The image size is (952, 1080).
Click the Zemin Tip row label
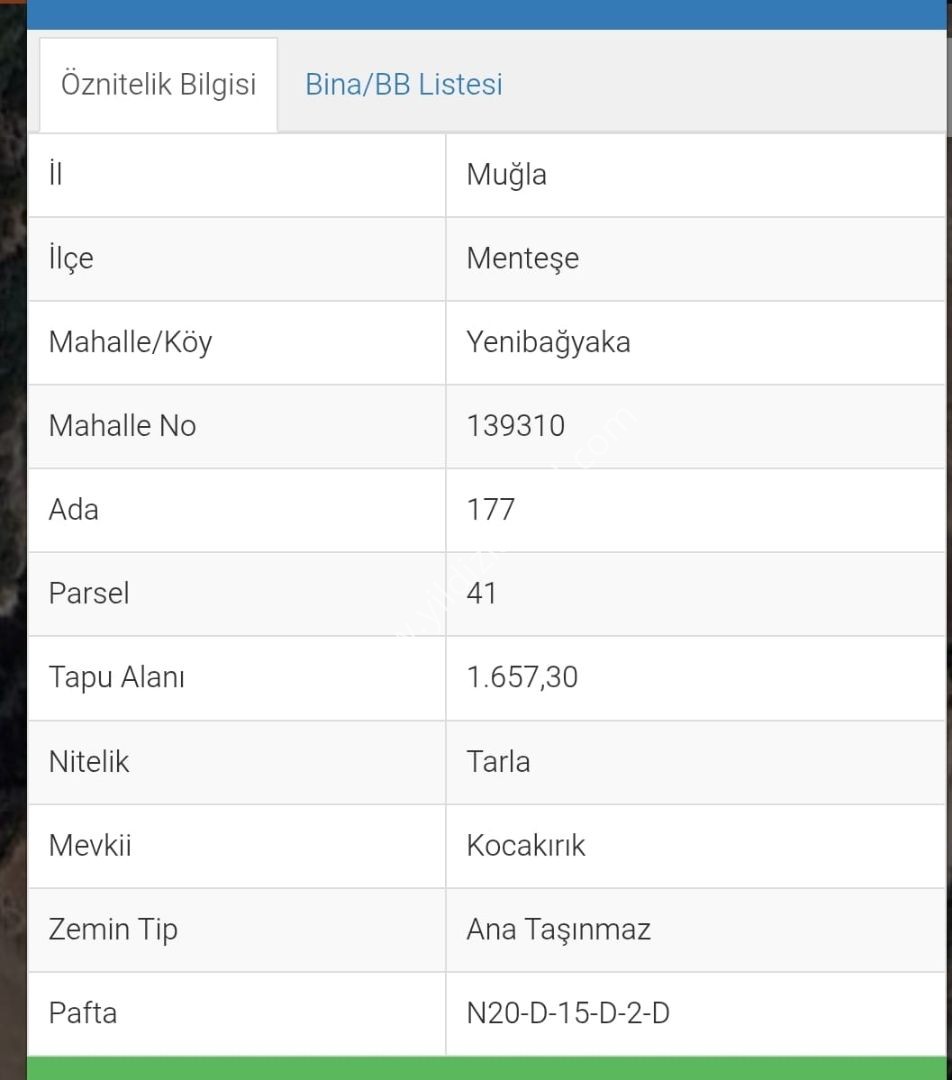113,930
